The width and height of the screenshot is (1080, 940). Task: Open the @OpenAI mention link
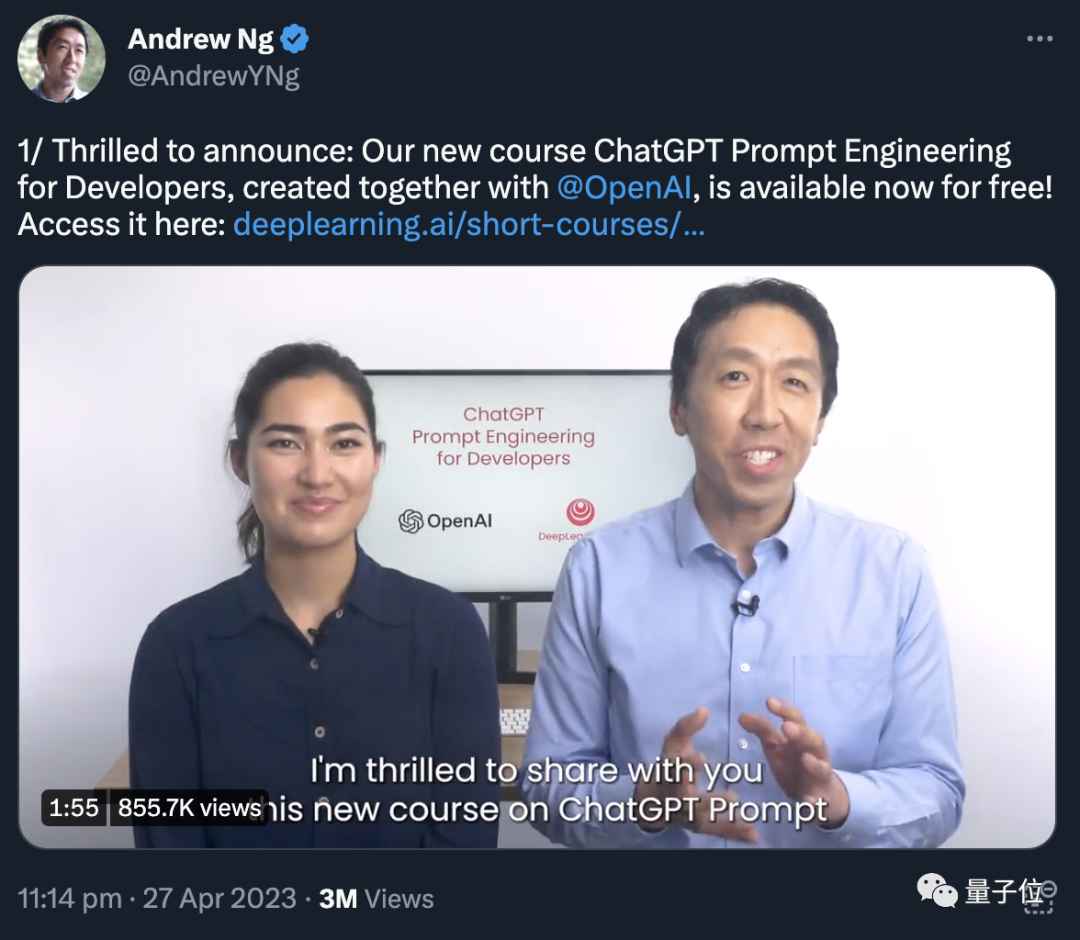click(x=623, y=188)
